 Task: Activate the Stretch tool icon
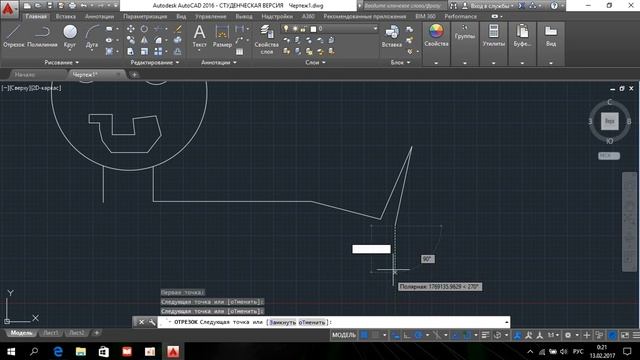pos(131,51)
